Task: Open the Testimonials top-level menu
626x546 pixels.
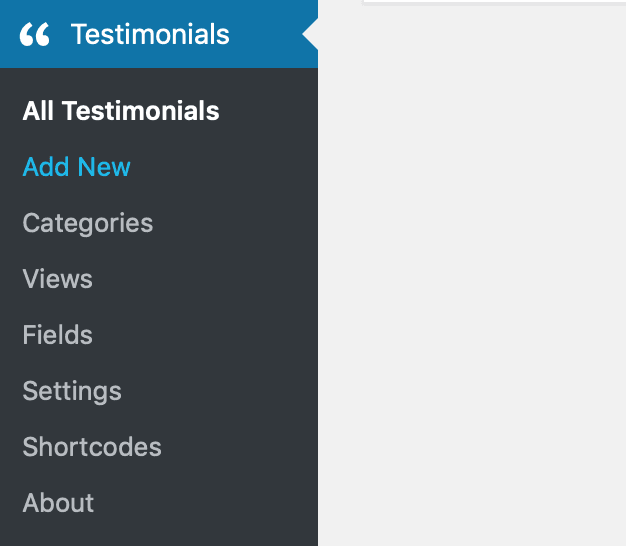Action: coord(159,34)
